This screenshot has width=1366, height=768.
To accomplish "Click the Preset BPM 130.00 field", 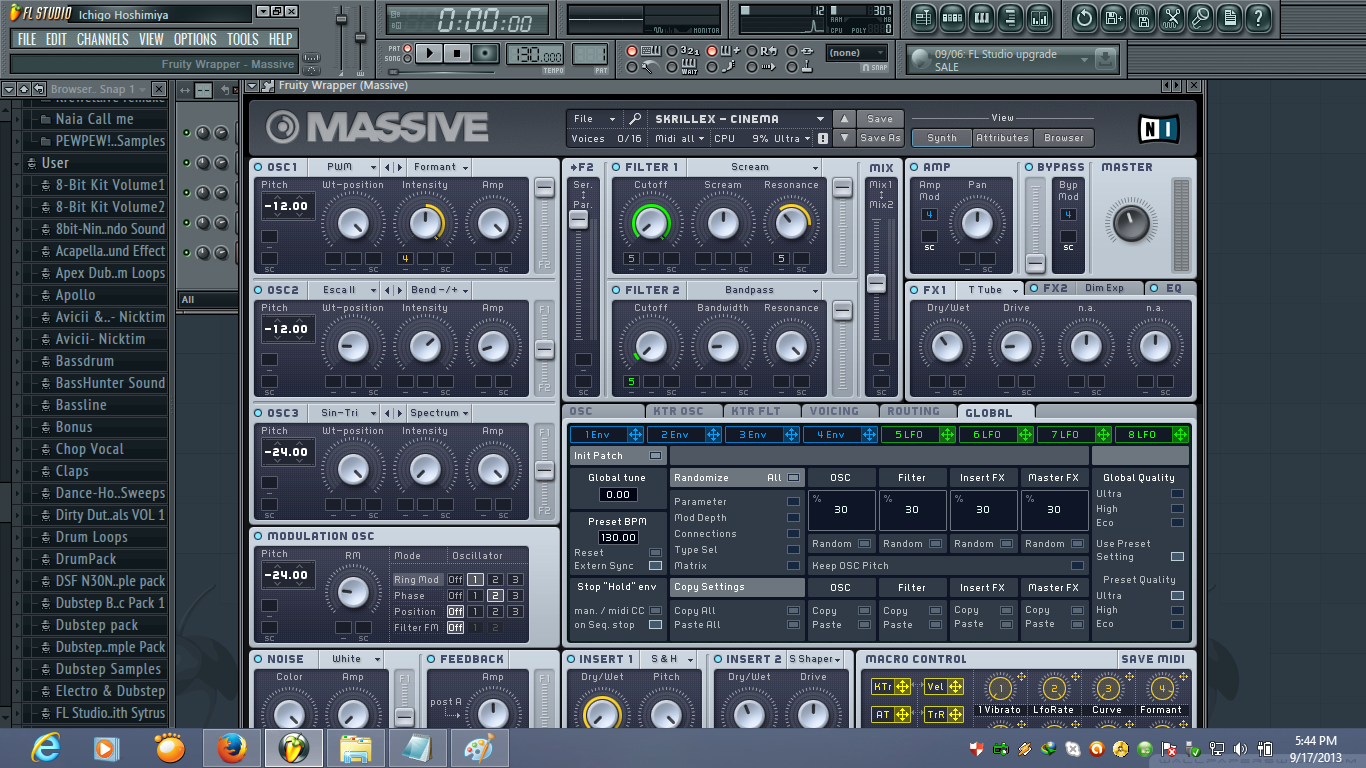I will (618, 538).
